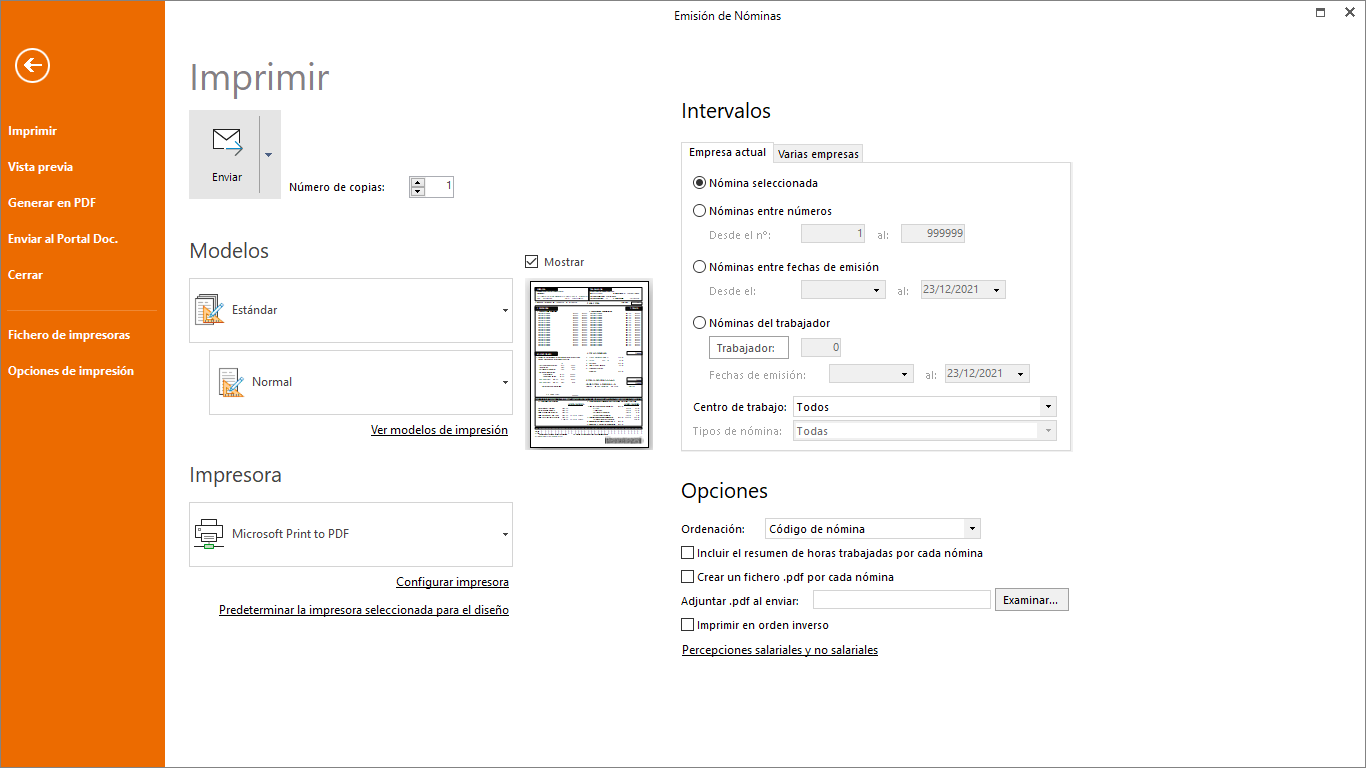Click the Examinar... button
The width and height of the screenshot is (1366, 768).
tap(1032, 600)
